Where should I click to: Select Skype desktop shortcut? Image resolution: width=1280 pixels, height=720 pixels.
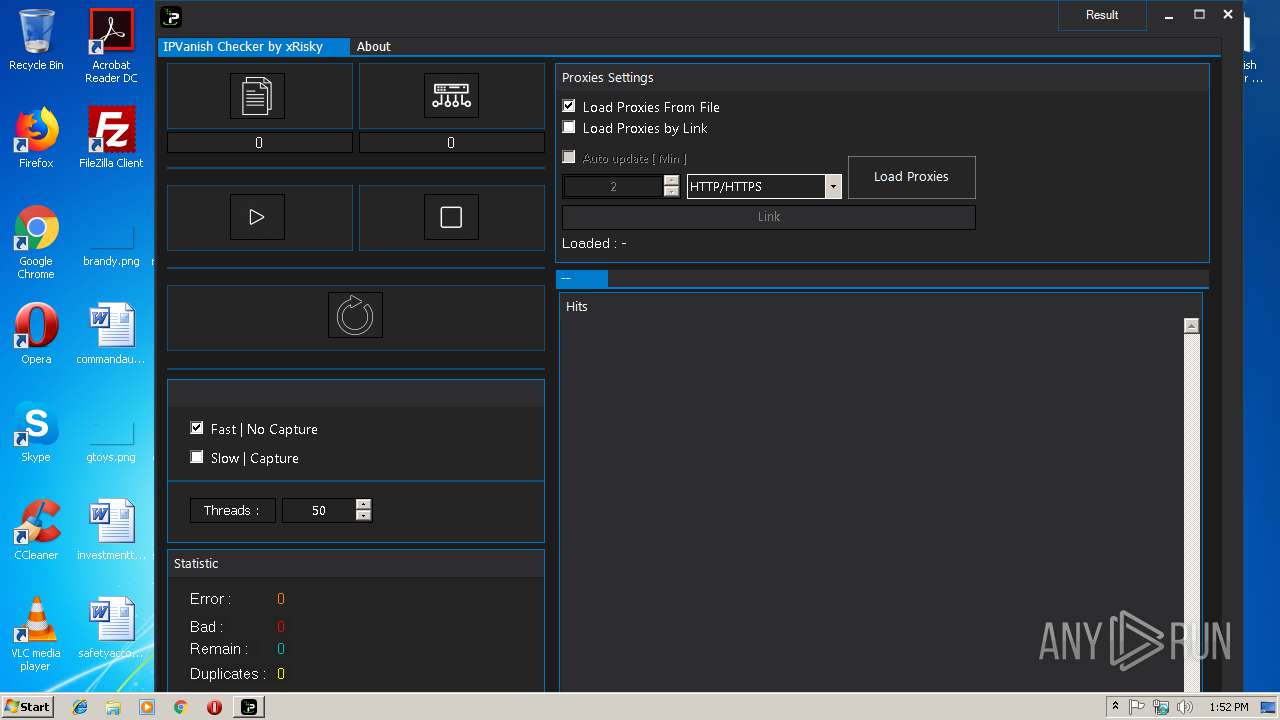click(36, 431)
